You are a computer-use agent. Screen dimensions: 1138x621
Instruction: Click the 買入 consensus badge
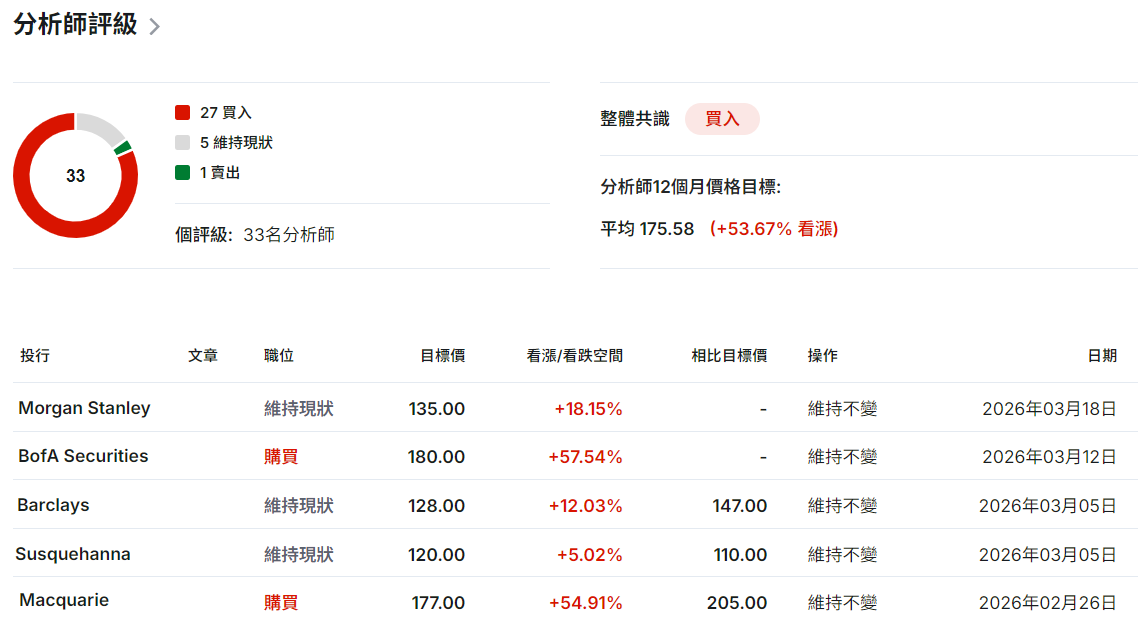point(722,118)
